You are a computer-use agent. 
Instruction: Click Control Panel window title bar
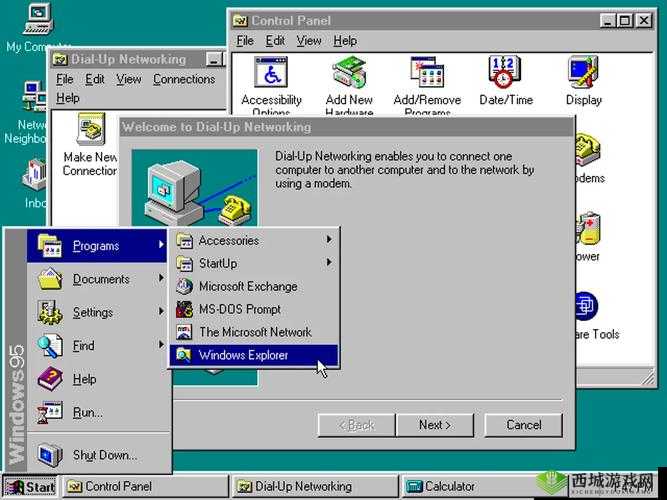click(415, 20)
